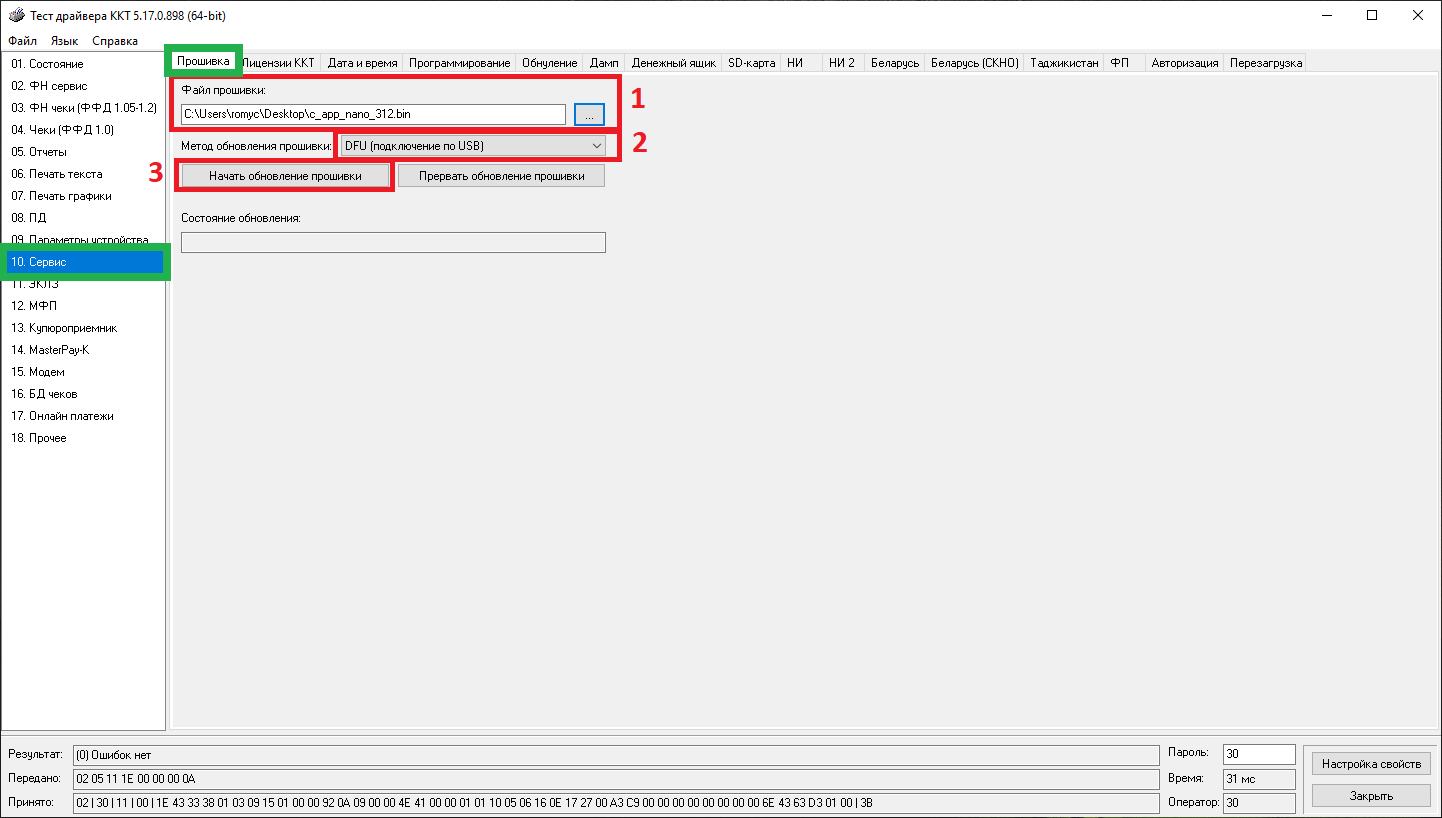Open the firmware update method dropdown
Image resolution: width=1442 pixels, height=818 pixels.
pyautogui.click(x=472, y=146)
